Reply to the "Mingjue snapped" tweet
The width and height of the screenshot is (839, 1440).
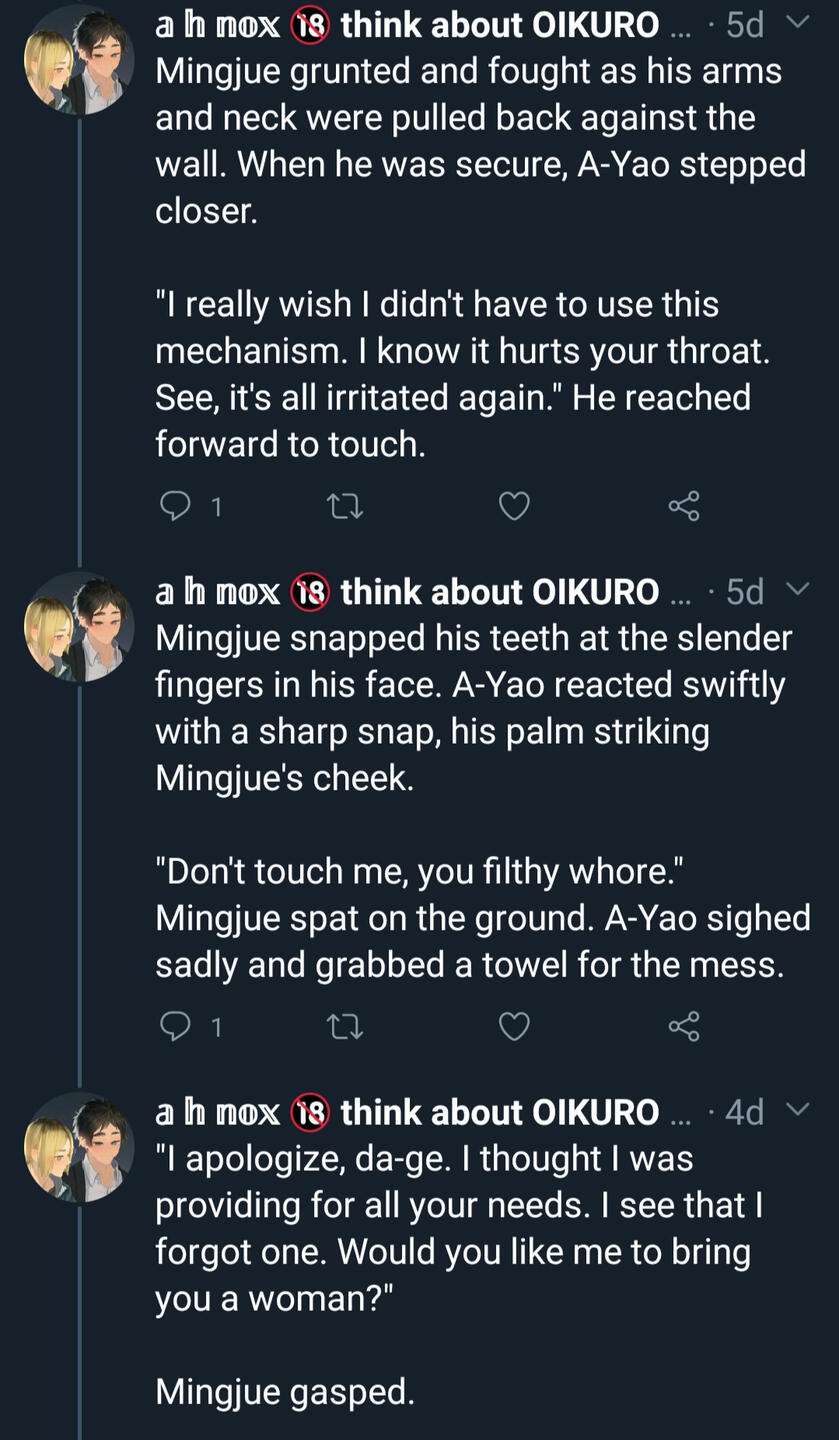pyautogui.click(x=175, y=1026)
